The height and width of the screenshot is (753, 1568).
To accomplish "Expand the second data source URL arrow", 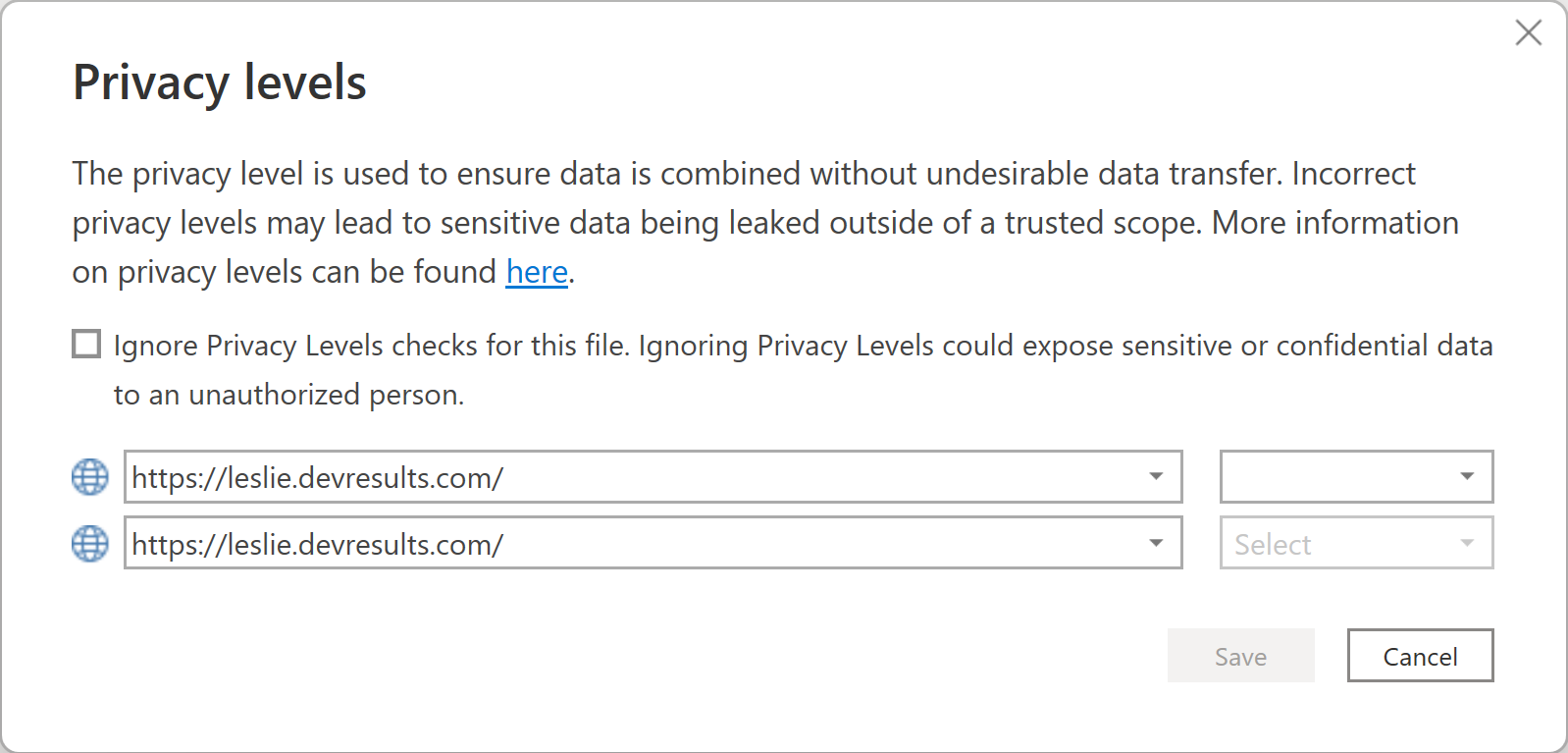I will (1156, 543).
